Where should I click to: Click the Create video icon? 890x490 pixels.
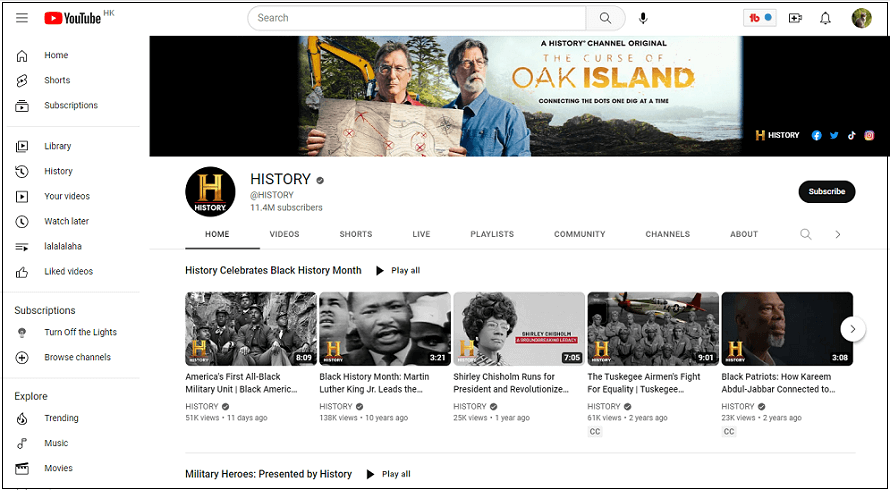[795, 18]
